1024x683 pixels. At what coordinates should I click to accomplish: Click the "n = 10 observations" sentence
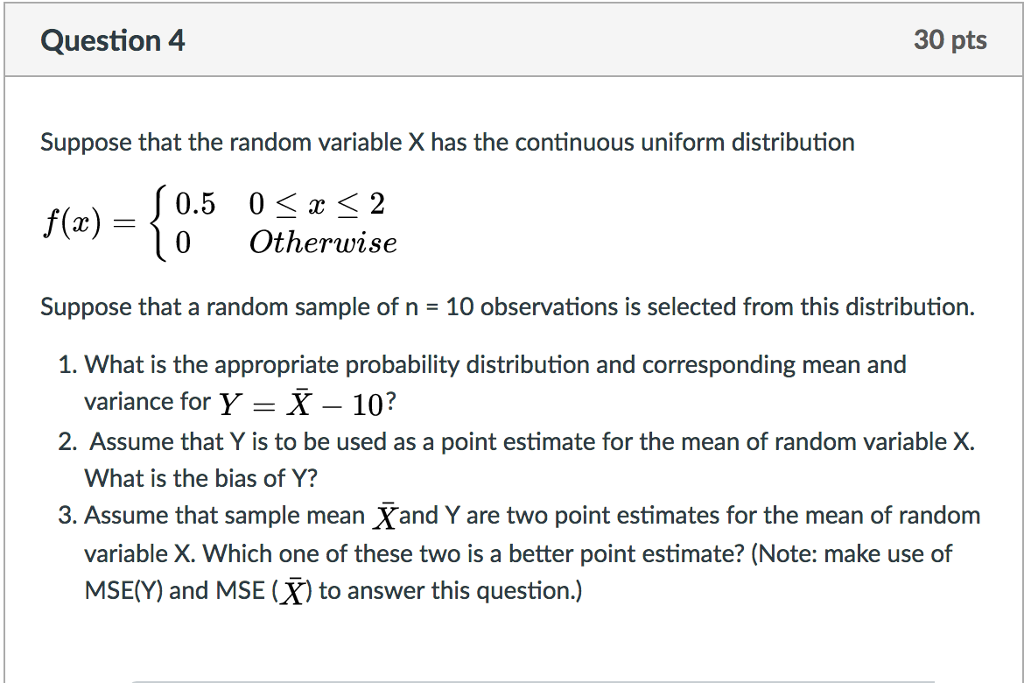click(x=507, y=307)
